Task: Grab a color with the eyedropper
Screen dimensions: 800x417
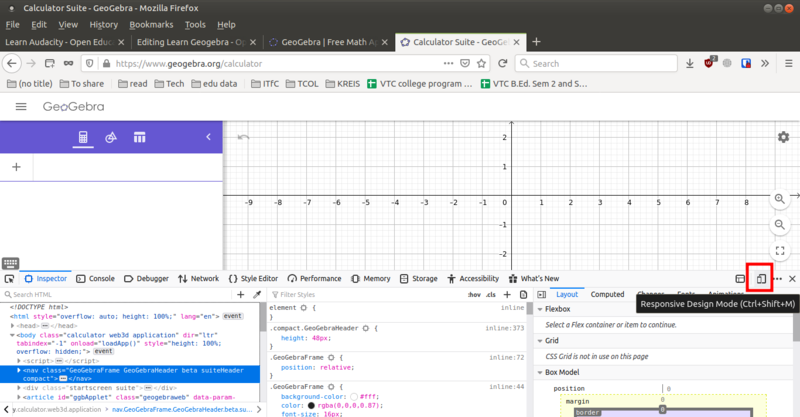Action: pos(257,295)
